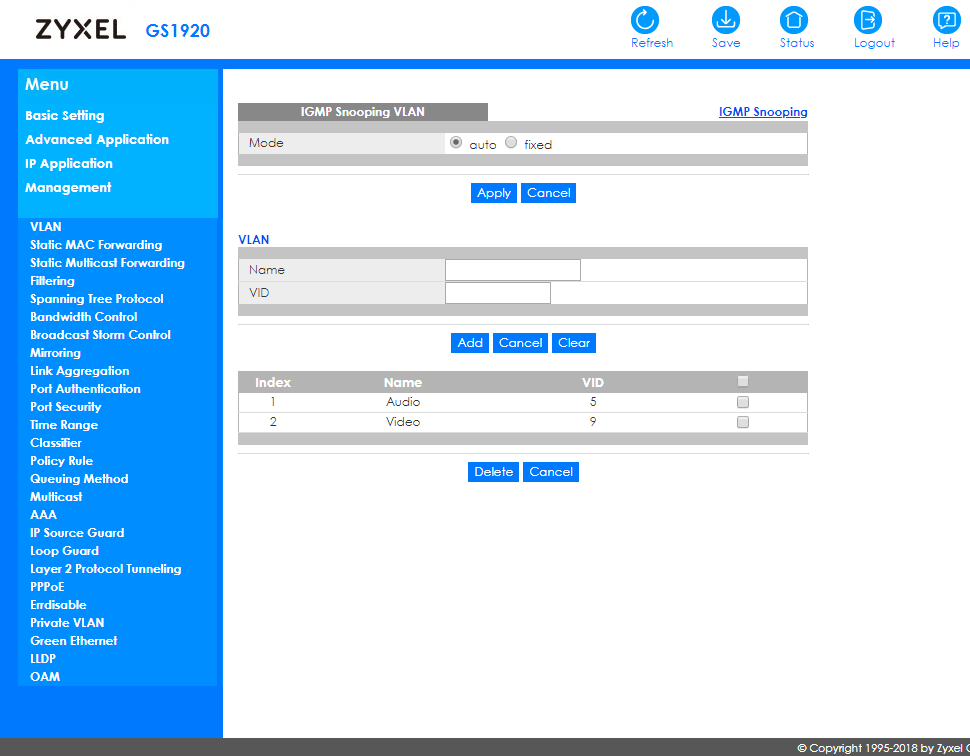Open the Management menu section
The height and width of the screenshot is (756, 970).
[x=68, y=188]
